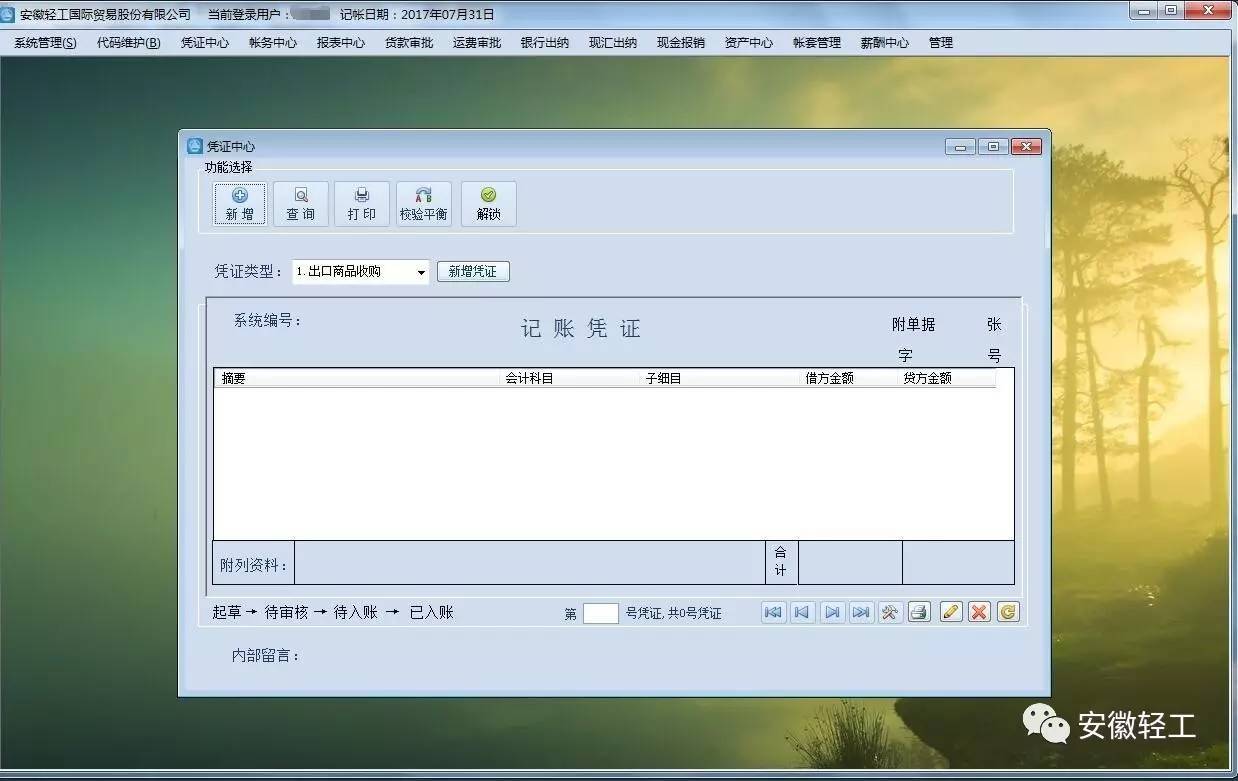Click the main application title bar icon
The image size is (1238, 781).
pos(9,14)
